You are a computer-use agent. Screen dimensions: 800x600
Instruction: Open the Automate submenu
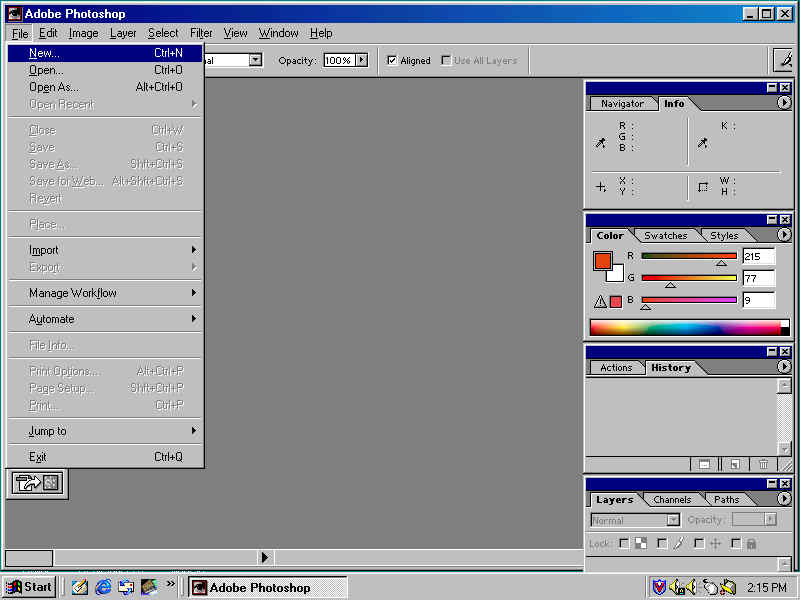coord(105,319)
